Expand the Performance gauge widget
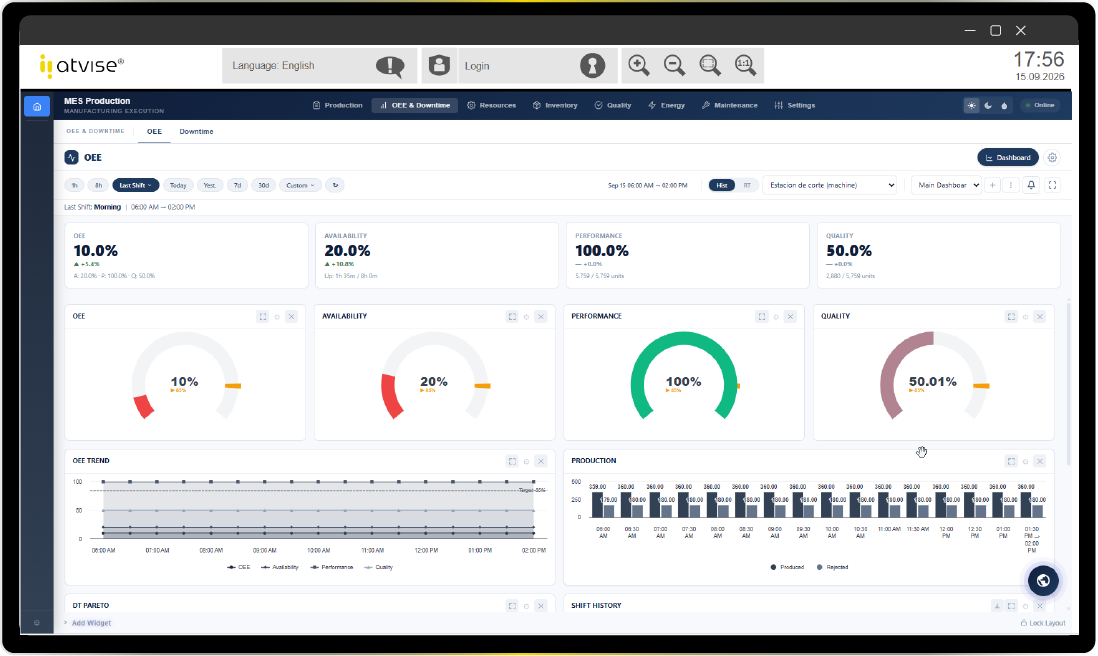This screenshot has height=656, width=1098. tap(761, 316)
